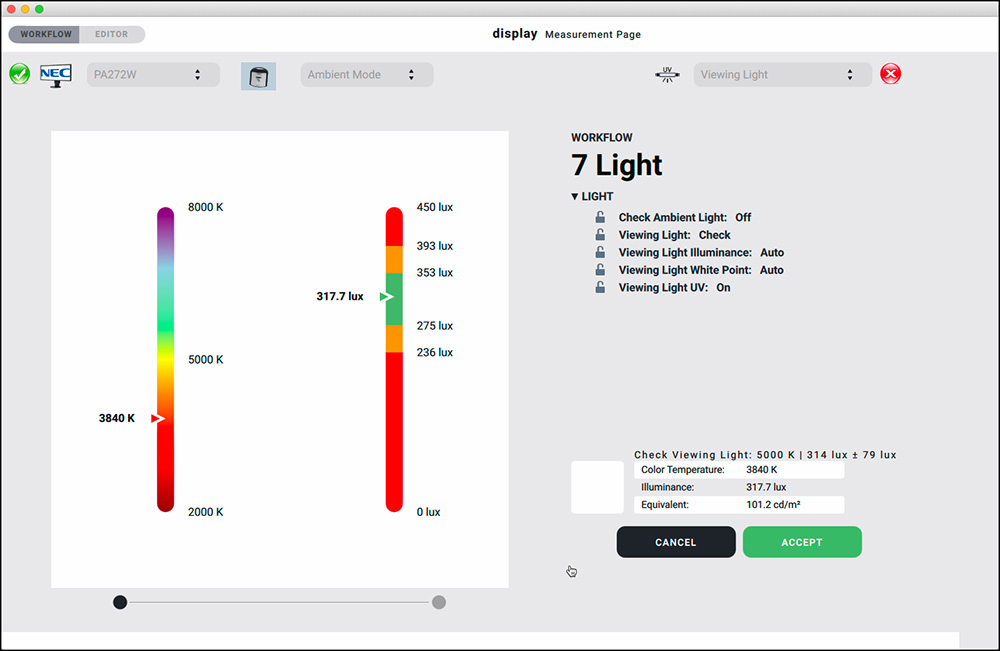1000x651 pixels.
Task: Click the 5000 K scale label
Action: pos(205,360)
